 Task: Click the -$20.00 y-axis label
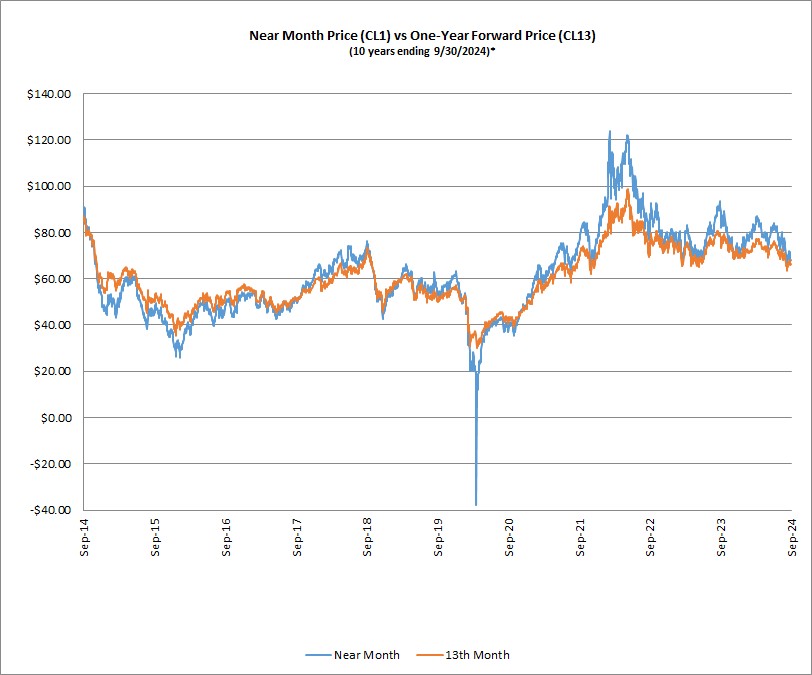tap(50, 464)
